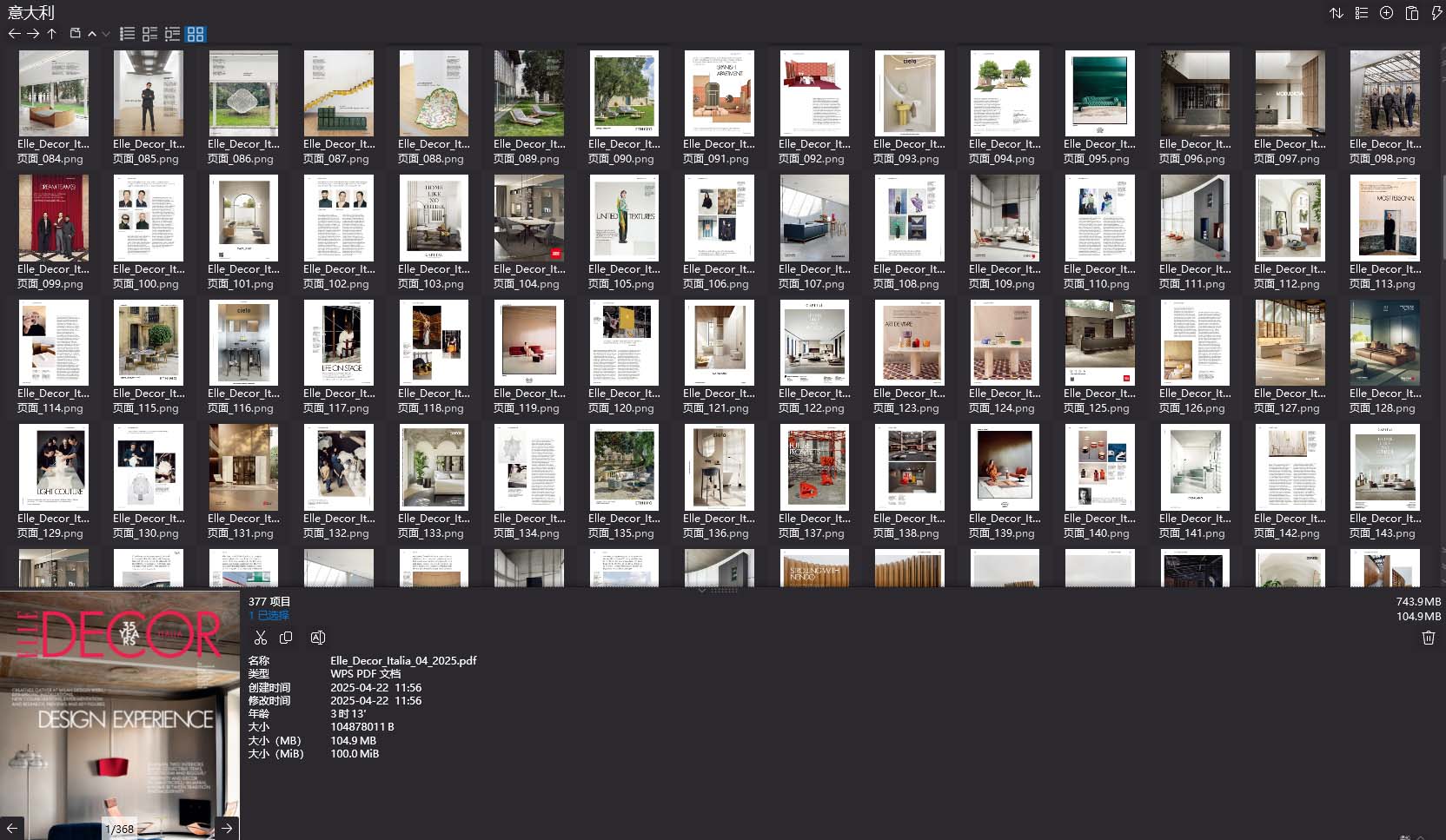
Task: Open the selection checklist menu at top right
Action: (x=1362, y=13)
